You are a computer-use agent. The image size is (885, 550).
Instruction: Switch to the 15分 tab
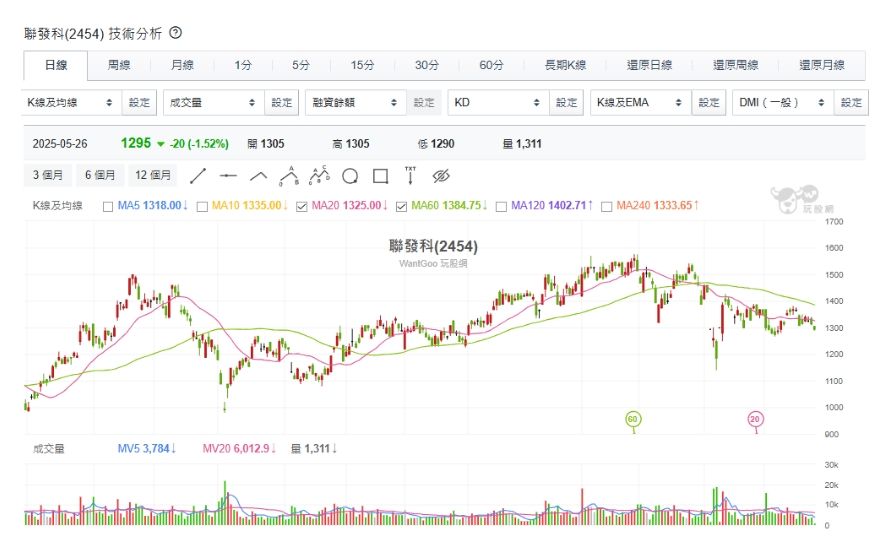(362, 65)
